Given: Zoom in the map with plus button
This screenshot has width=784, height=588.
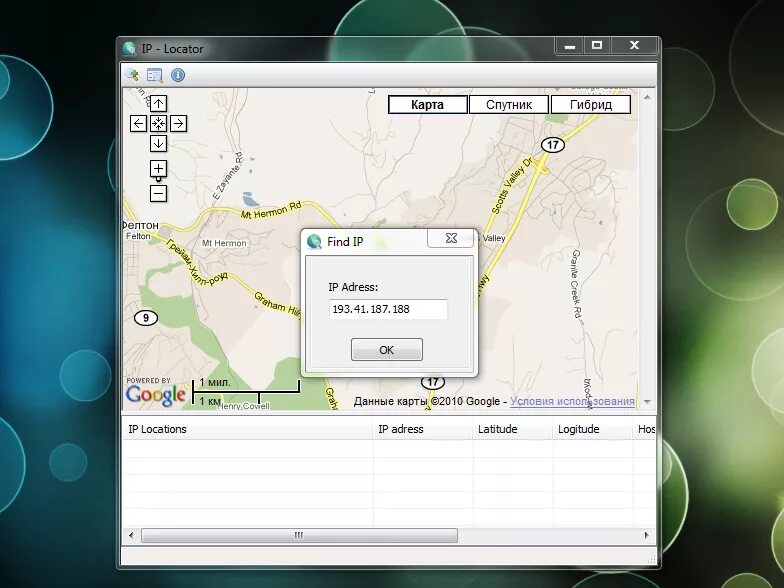Looking at the screenshot, I should [158, 168].
